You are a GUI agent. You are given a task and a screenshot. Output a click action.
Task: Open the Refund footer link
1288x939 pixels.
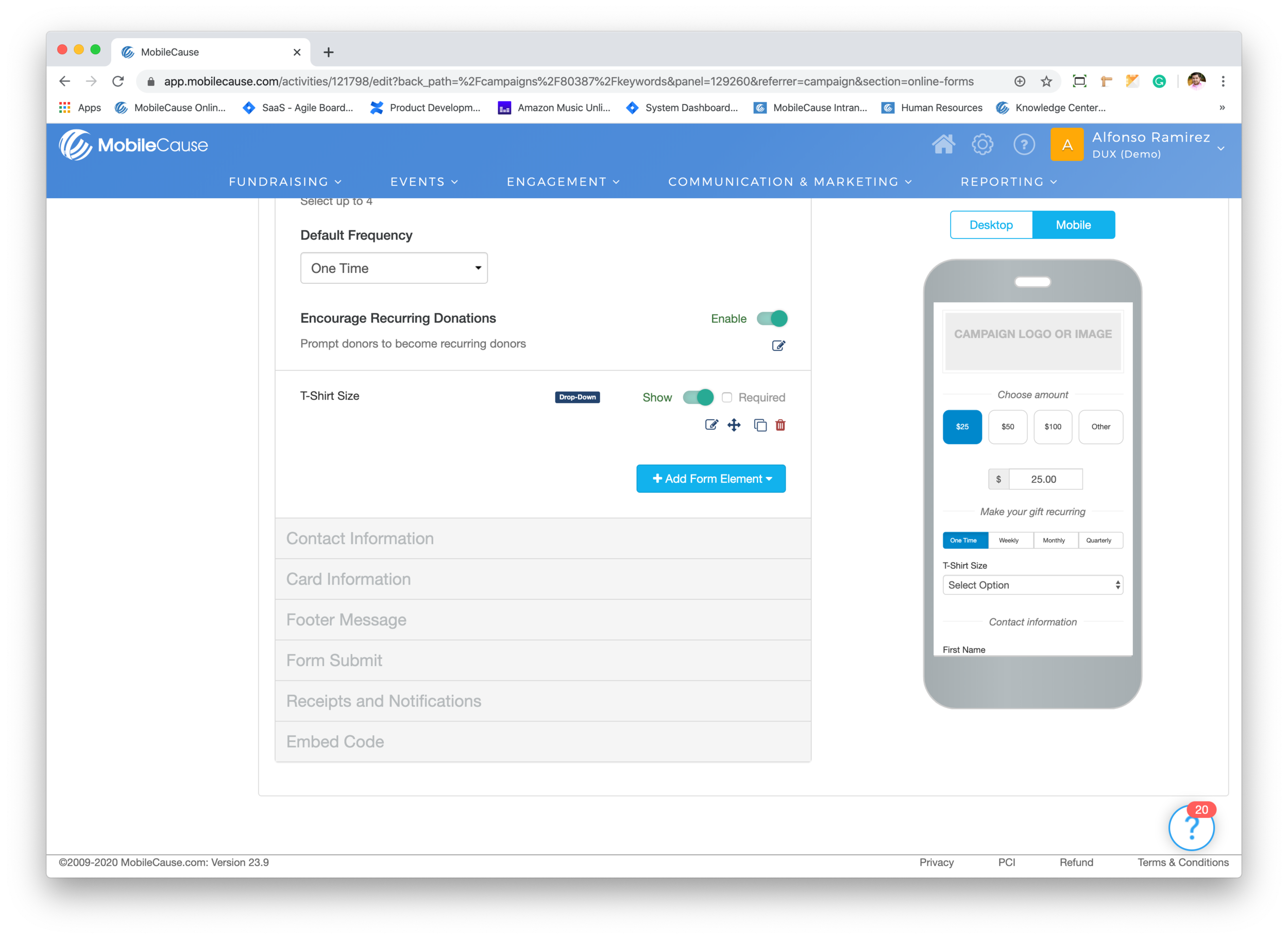[x=1076, y=862]
